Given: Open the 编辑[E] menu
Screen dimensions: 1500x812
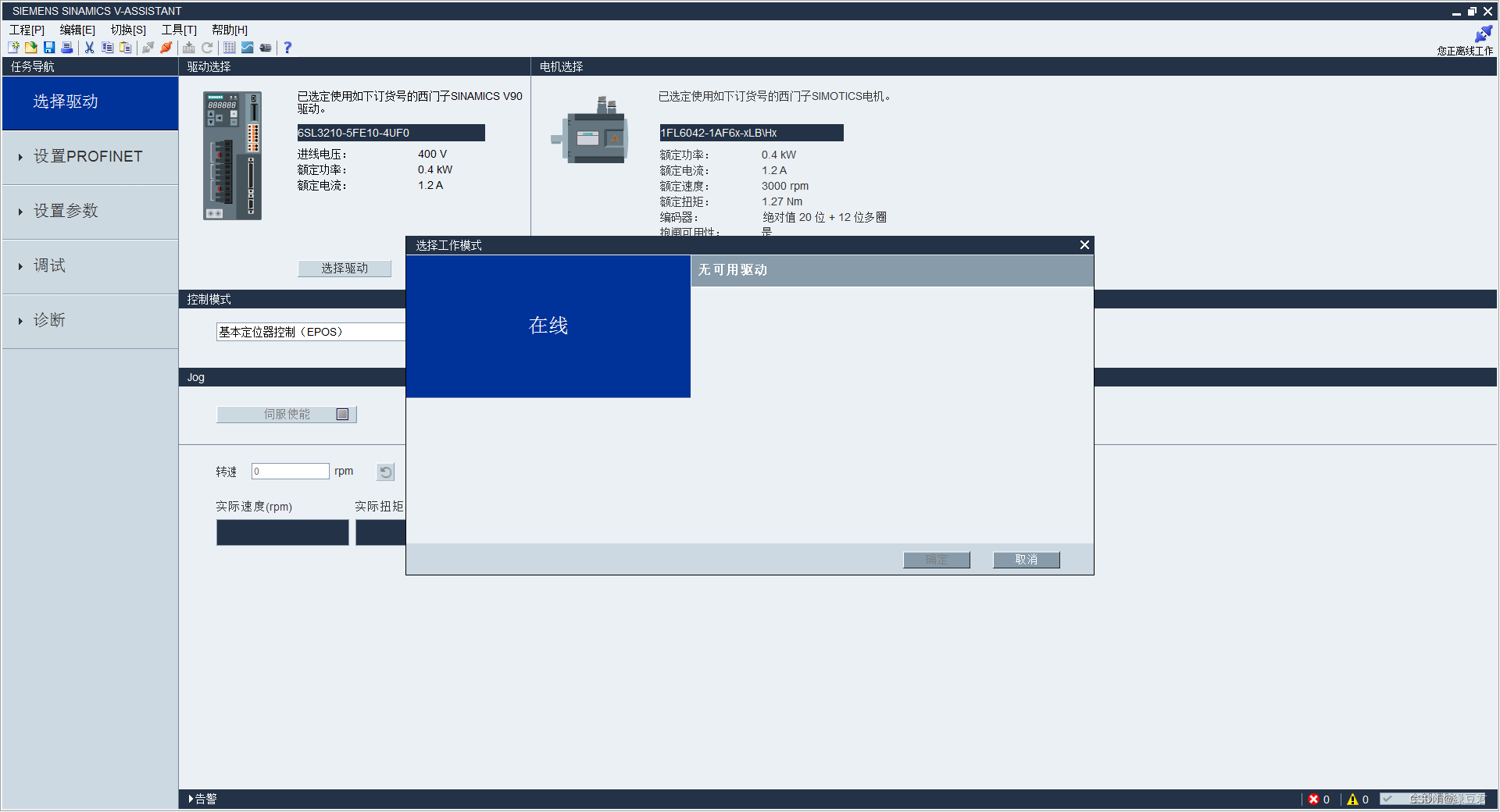Looking at the screenshot, I should (77, 30).
